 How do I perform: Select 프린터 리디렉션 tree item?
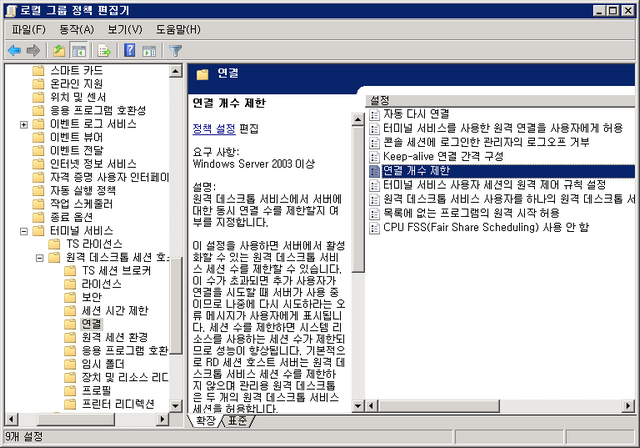(118, 404)
